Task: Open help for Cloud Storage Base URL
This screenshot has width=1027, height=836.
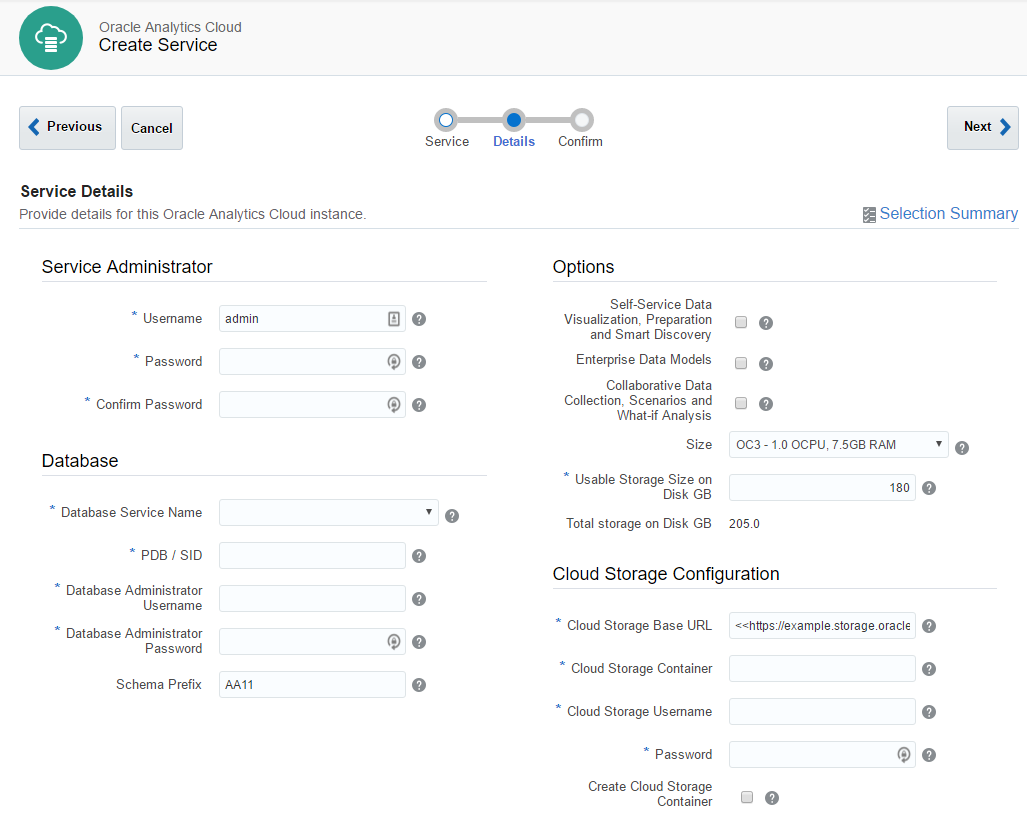Action: (x=929, y=626)
